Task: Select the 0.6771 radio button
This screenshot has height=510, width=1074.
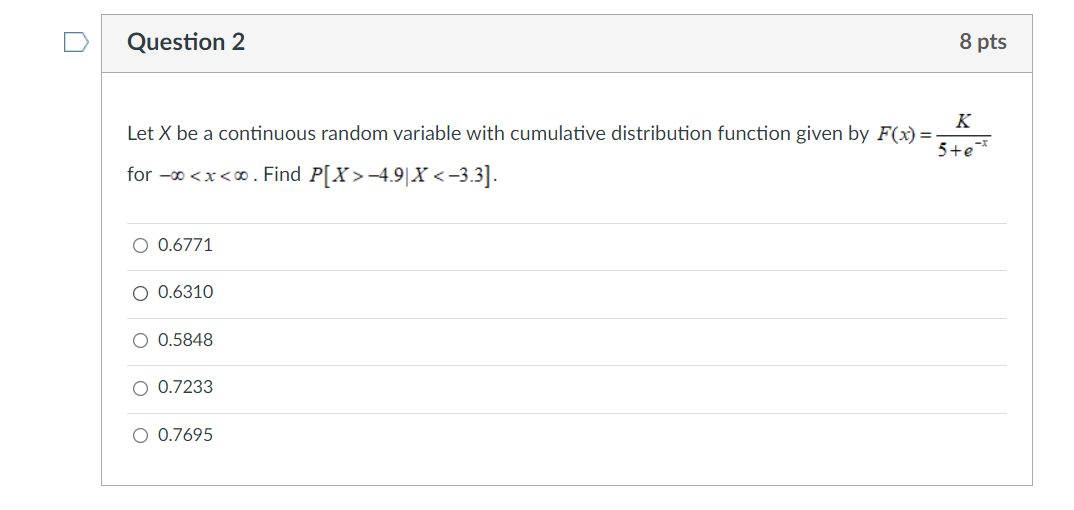Action: click(140, 246)
